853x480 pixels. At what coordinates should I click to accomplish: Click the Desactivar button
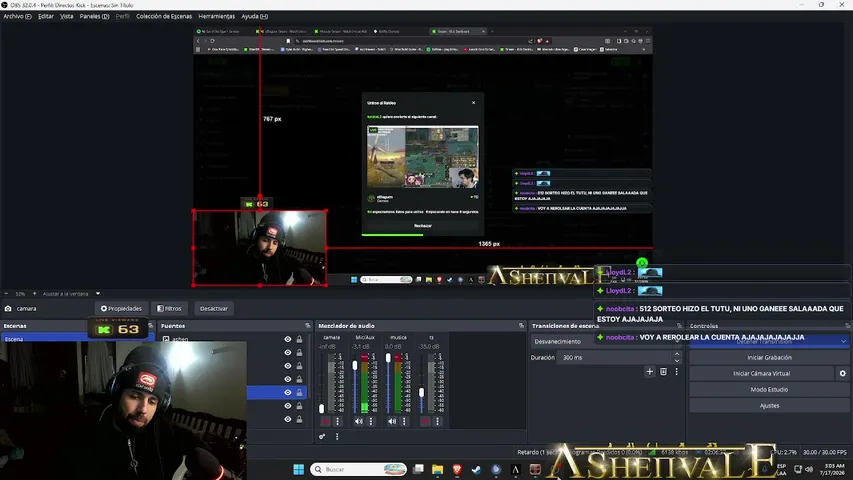pos(213,309)
